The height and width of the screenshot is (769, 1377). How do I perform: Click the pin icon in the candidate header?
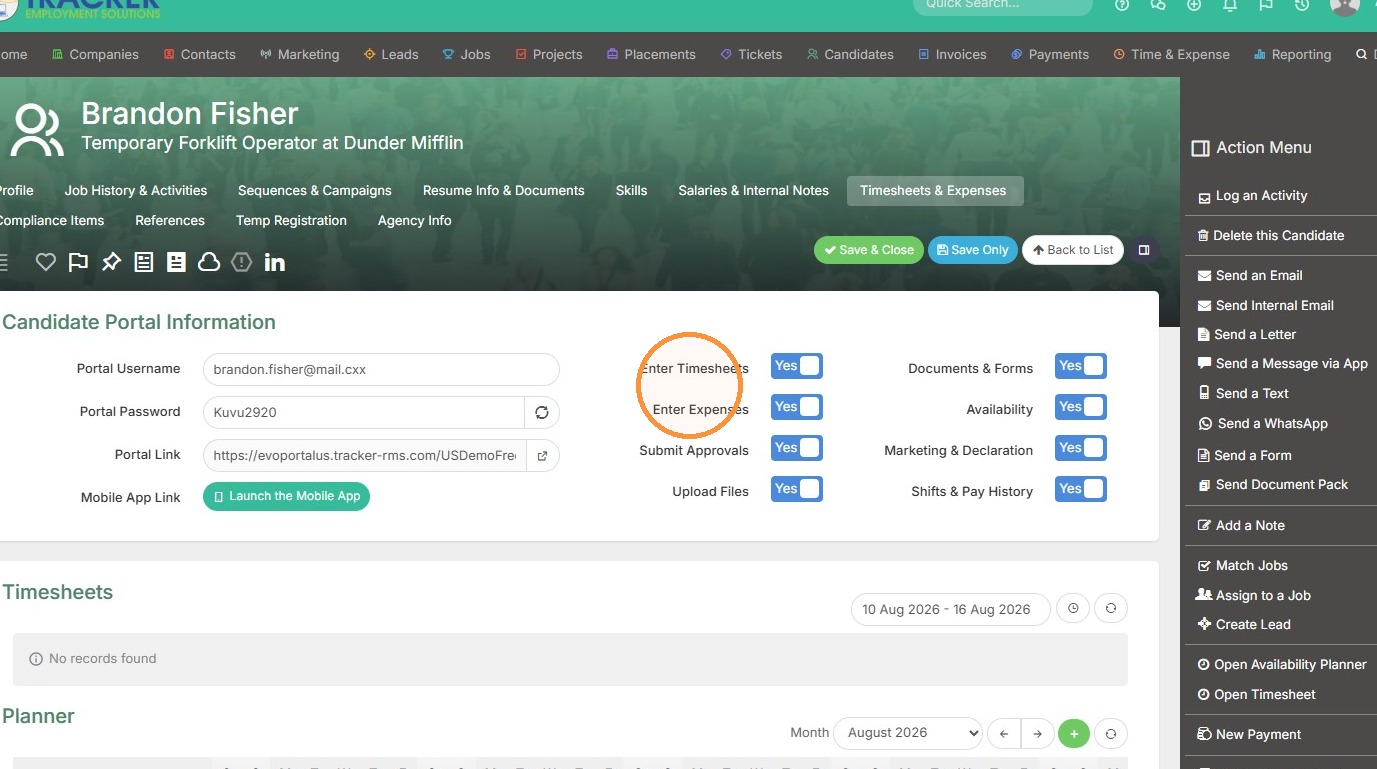(111, 262)
